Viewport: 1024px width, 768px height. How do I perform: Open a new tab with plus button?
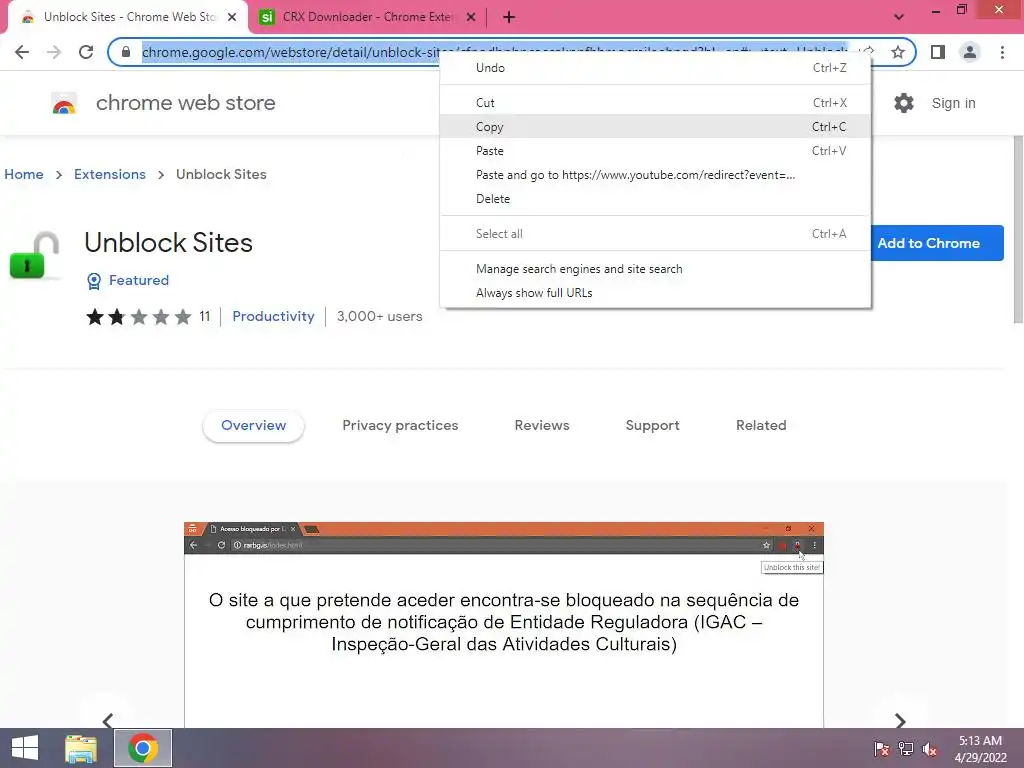pyautogui.click(x=509, y=17)
